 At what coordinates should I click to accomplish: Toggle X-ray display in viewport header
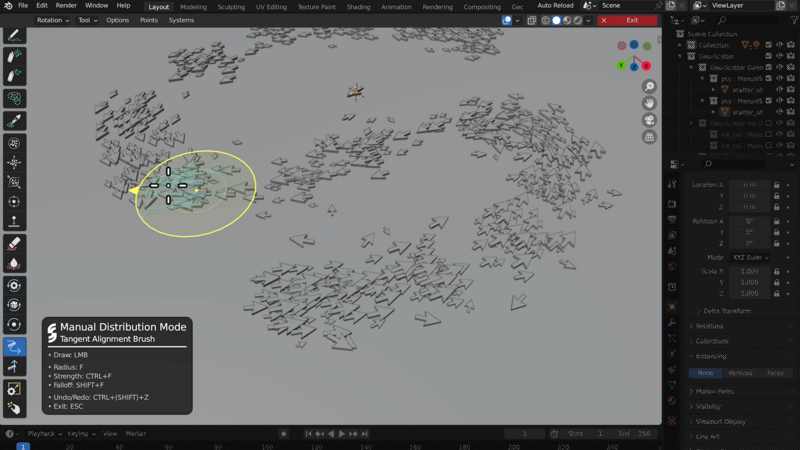coord(532,20)
